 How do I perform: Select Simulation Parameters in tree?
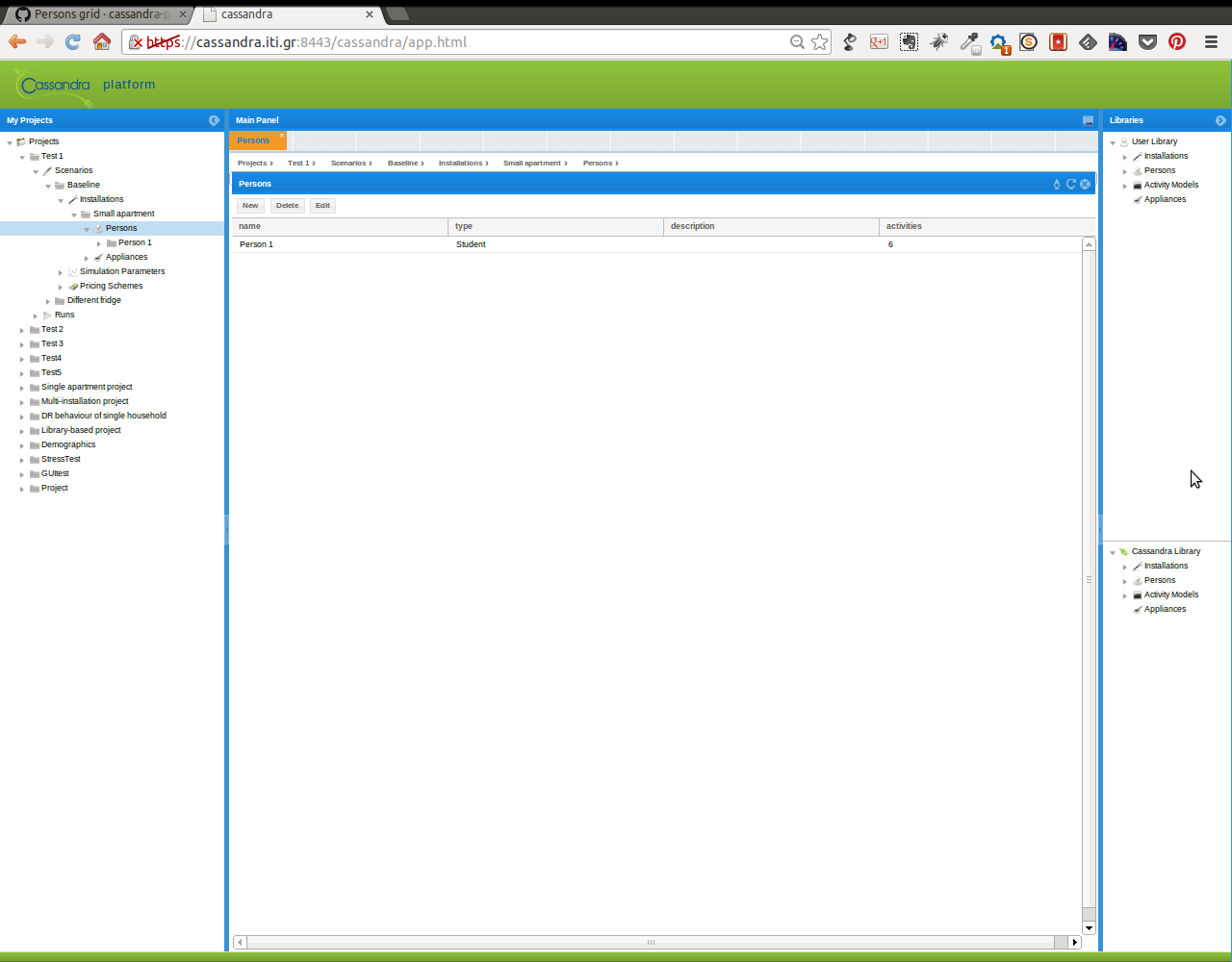point(122,271)
